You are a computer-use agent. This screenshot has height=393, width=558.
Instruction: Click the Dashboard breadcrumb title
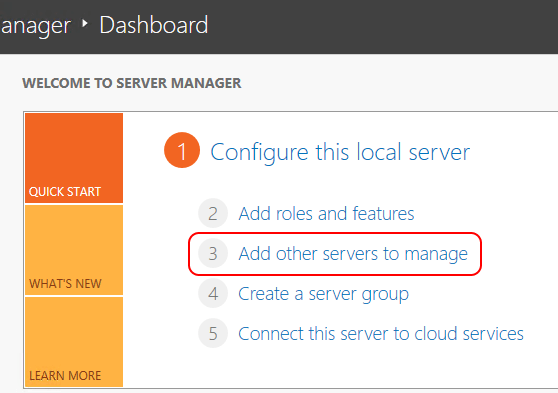154,25
